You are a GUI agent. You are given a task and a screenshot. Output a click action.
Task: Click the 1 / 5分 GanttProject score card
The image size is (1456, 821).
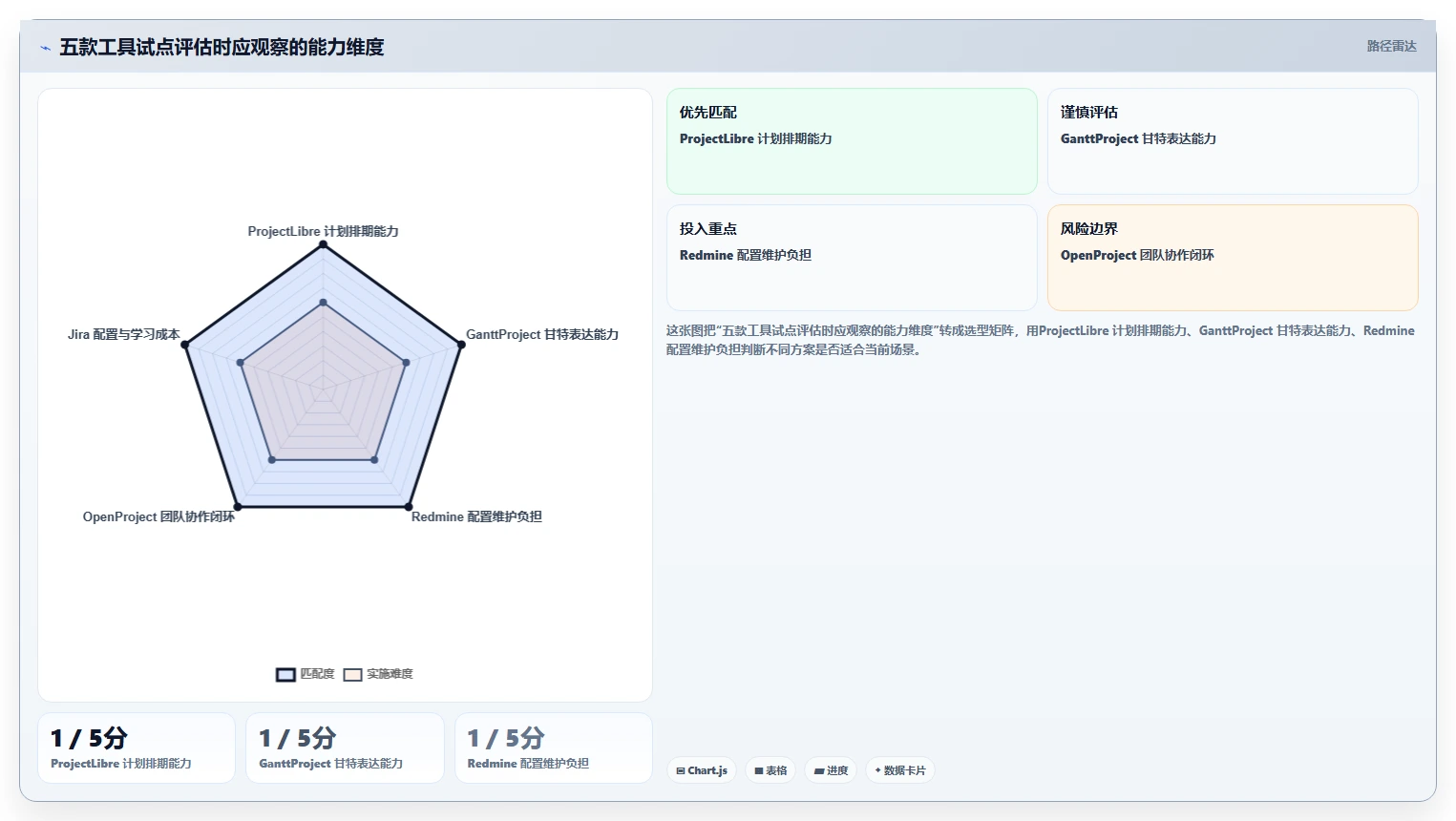coord(345,747)
